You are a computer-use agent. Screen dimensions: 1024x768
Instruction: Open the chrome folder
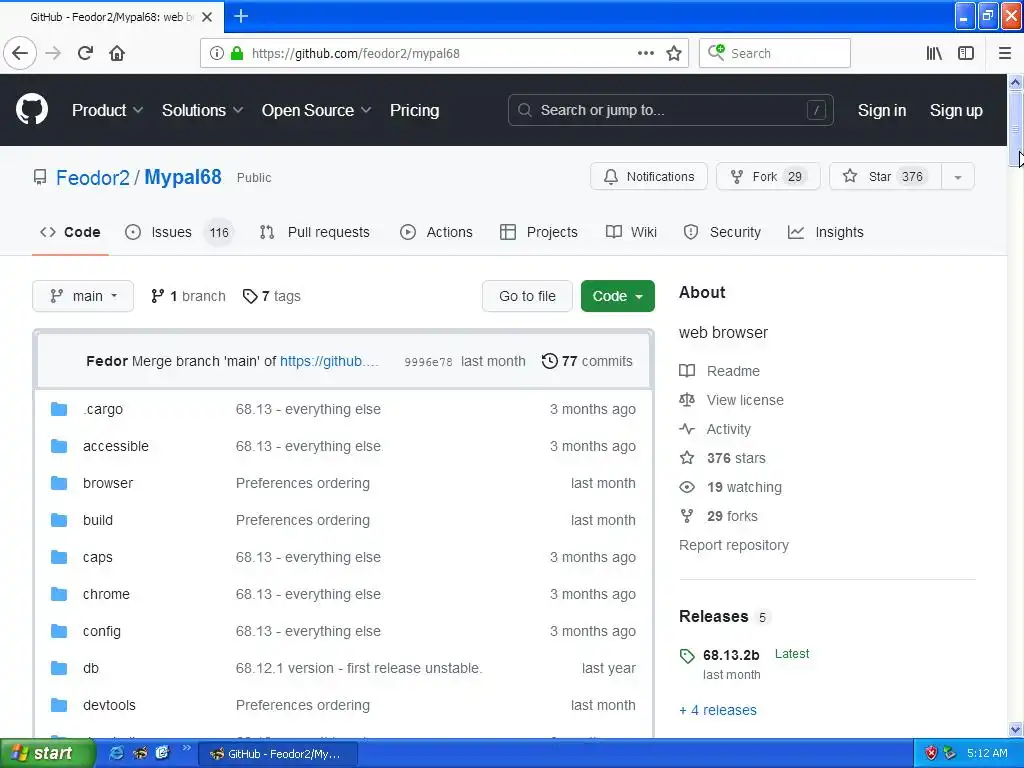[106, 594]
